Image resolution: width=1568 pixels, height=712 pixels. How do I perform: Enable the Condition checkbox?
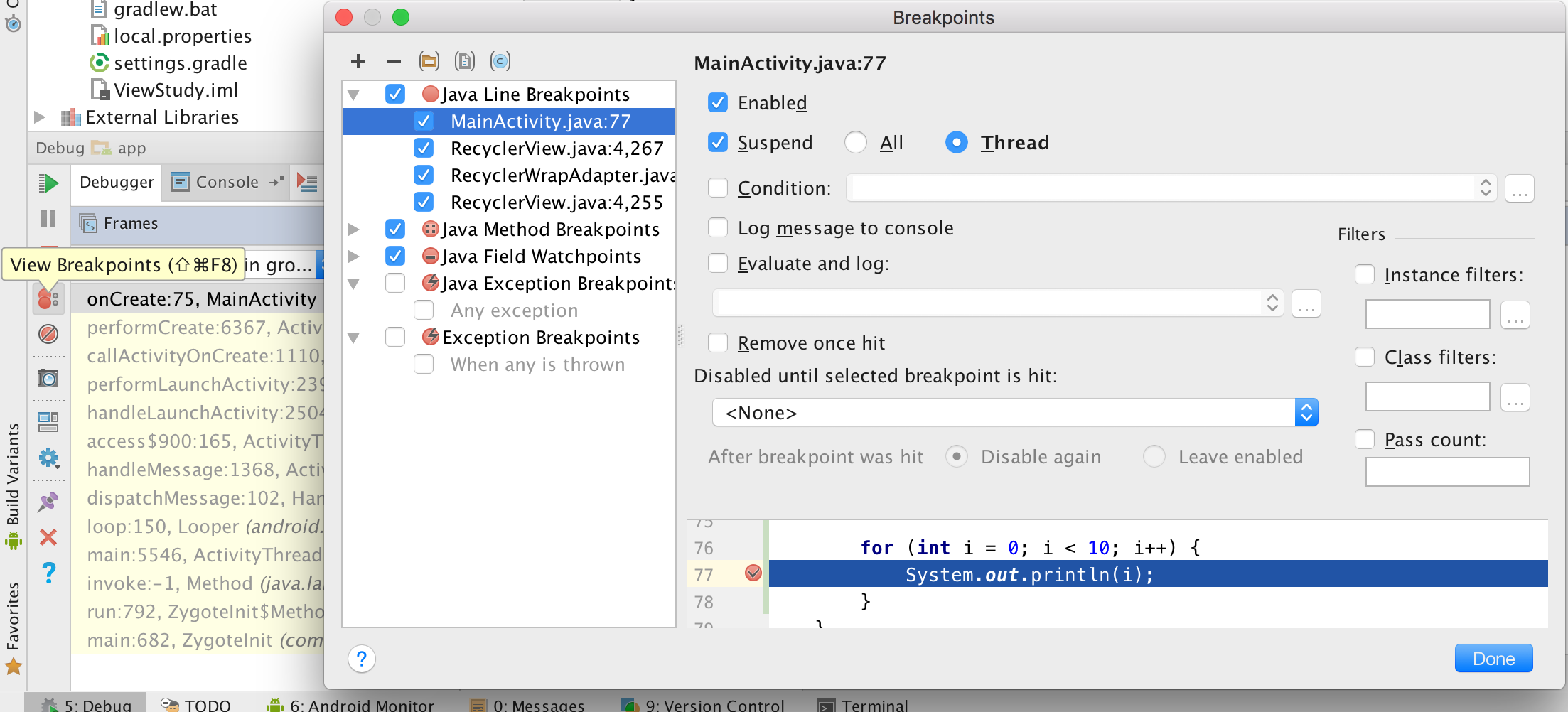pyautogui.click(x=718, y=188)
